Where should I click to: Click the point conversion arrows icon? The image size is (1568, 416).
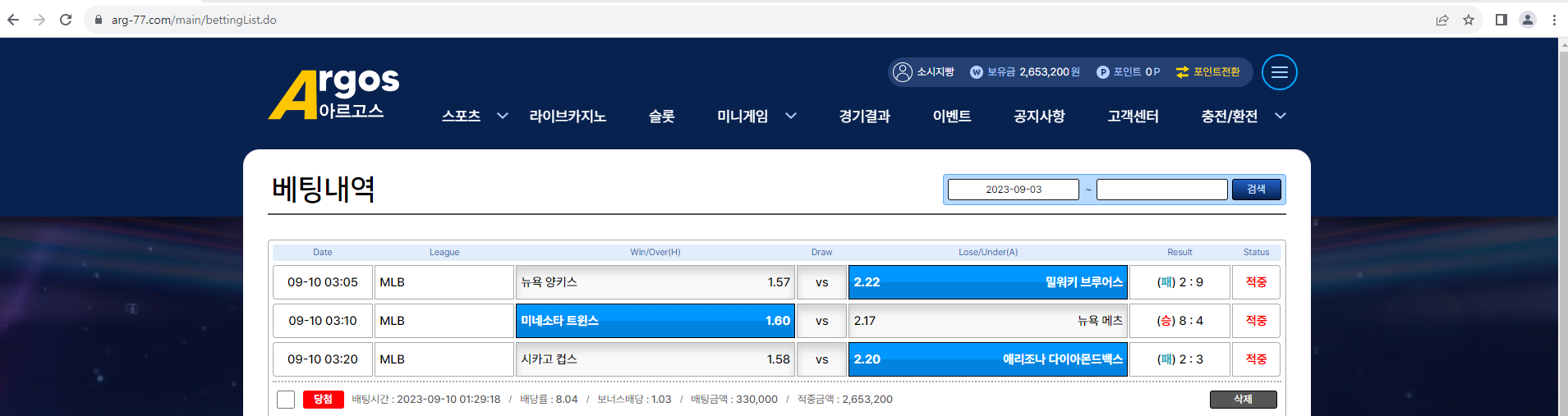1182,72
